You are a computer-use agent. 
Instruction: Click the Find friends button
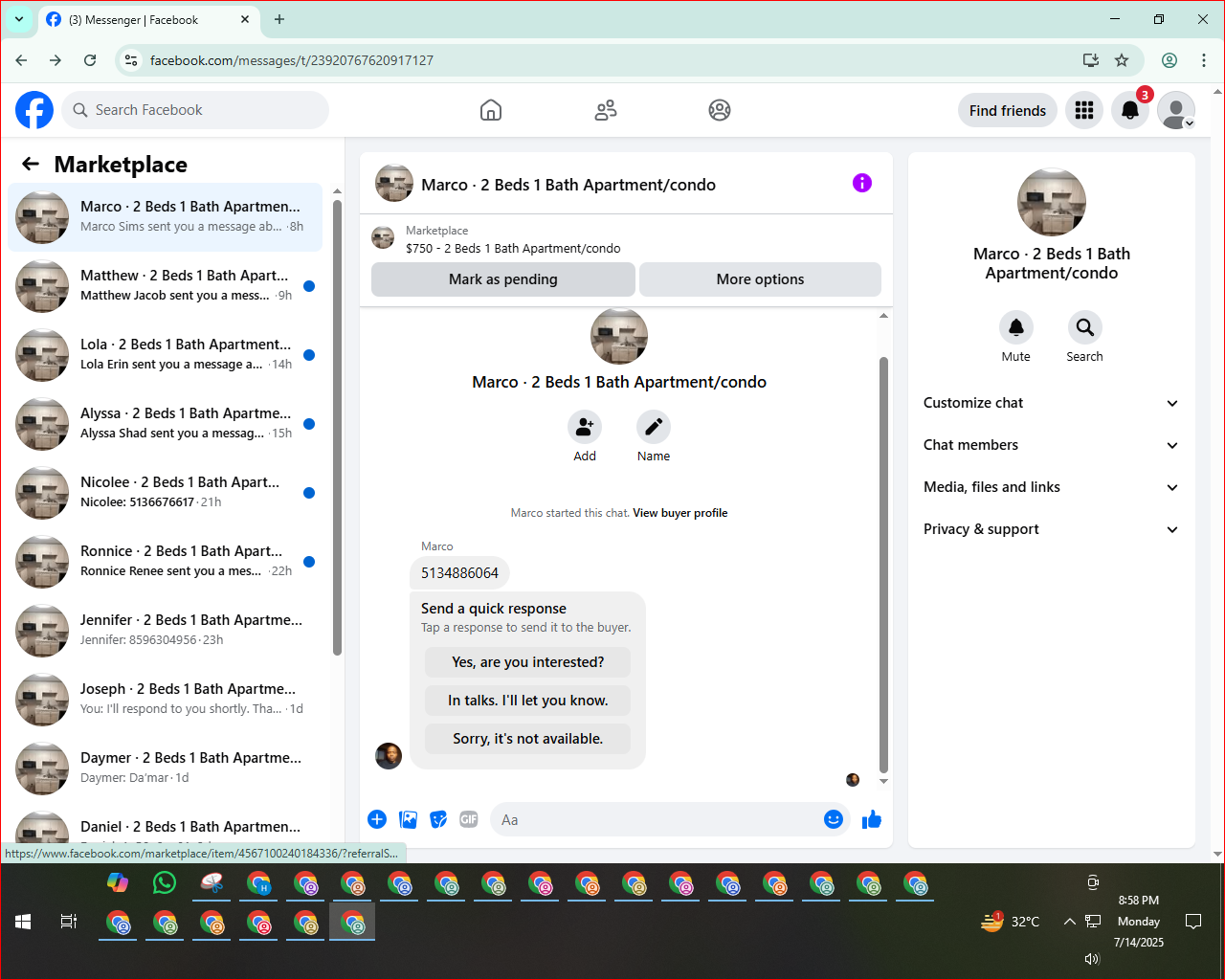click(1008, 110)
